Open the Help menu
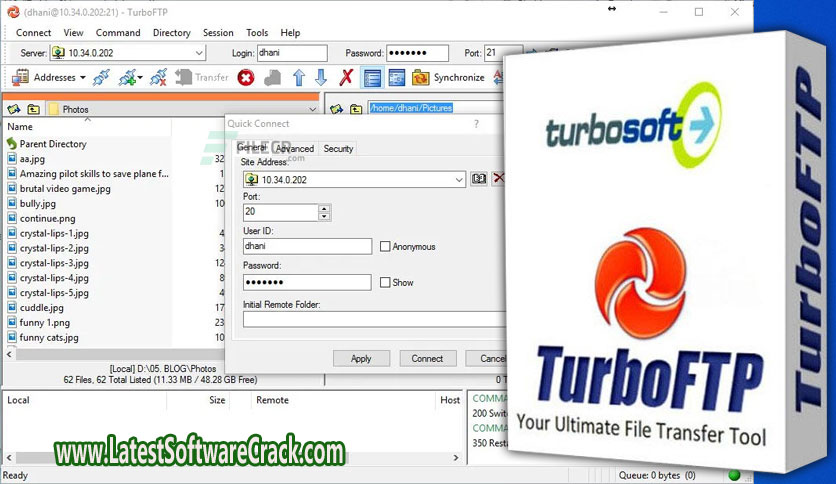The image size is (836, 484). coord(291,33)
